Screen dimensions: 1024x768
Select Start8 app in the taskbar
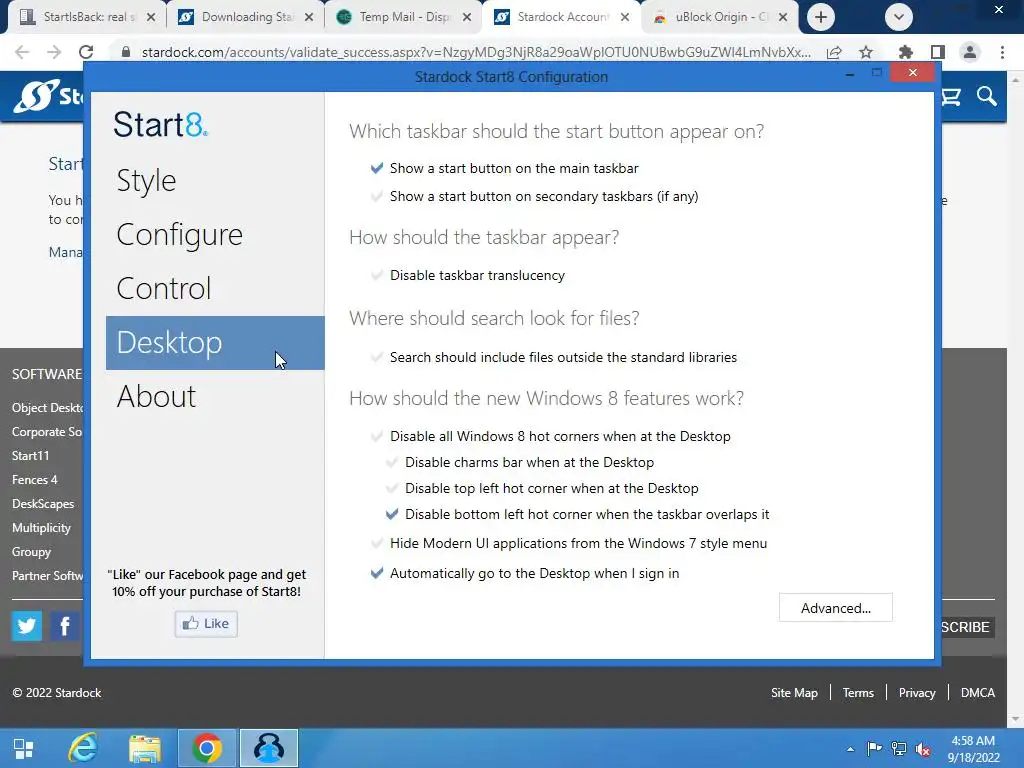pos(268,748)
